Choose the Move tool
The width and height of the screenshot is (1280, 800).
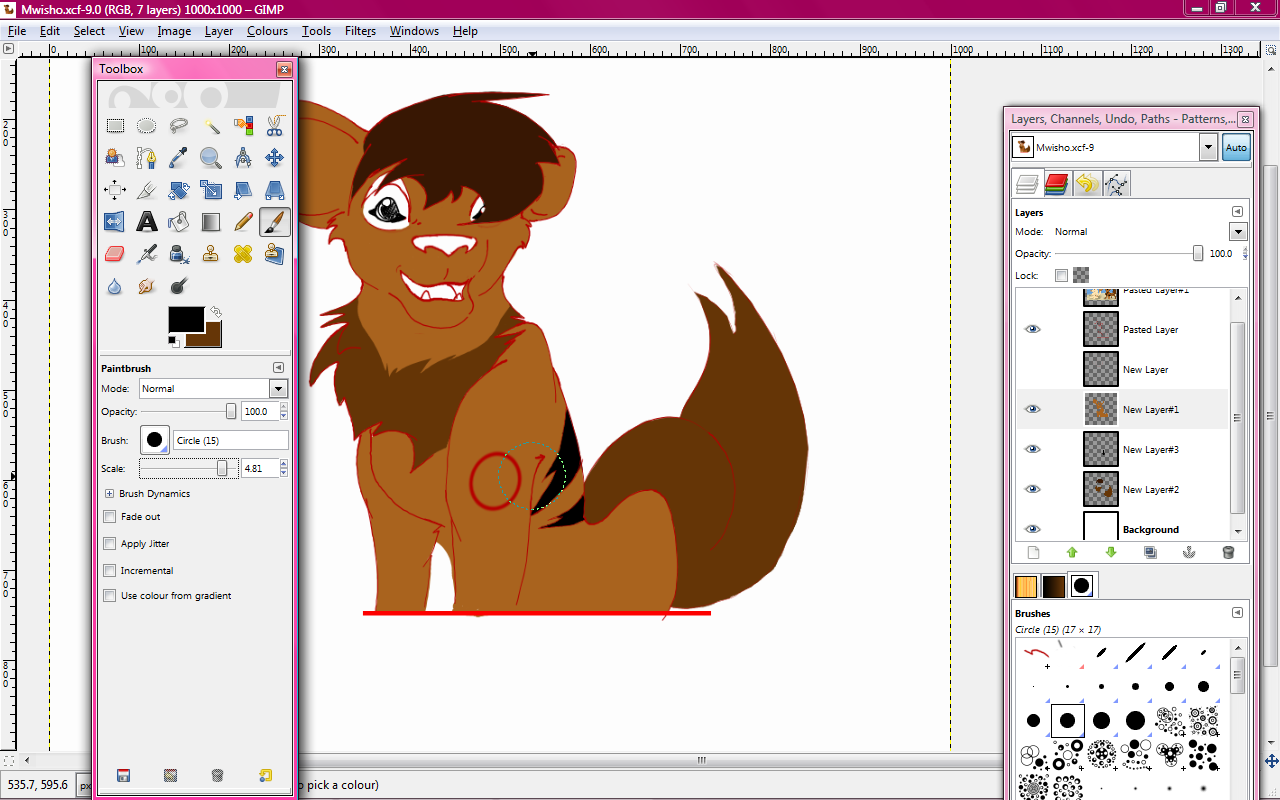coord(274,158)
